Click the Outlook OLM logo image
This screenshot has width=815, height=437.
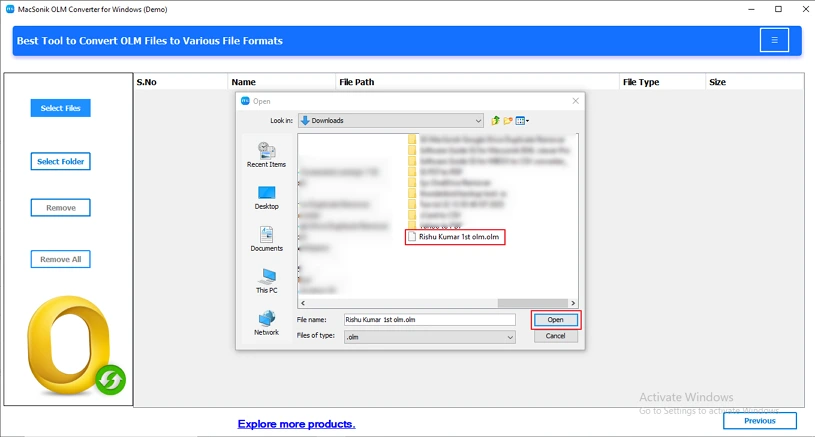(x=75, y=346)
